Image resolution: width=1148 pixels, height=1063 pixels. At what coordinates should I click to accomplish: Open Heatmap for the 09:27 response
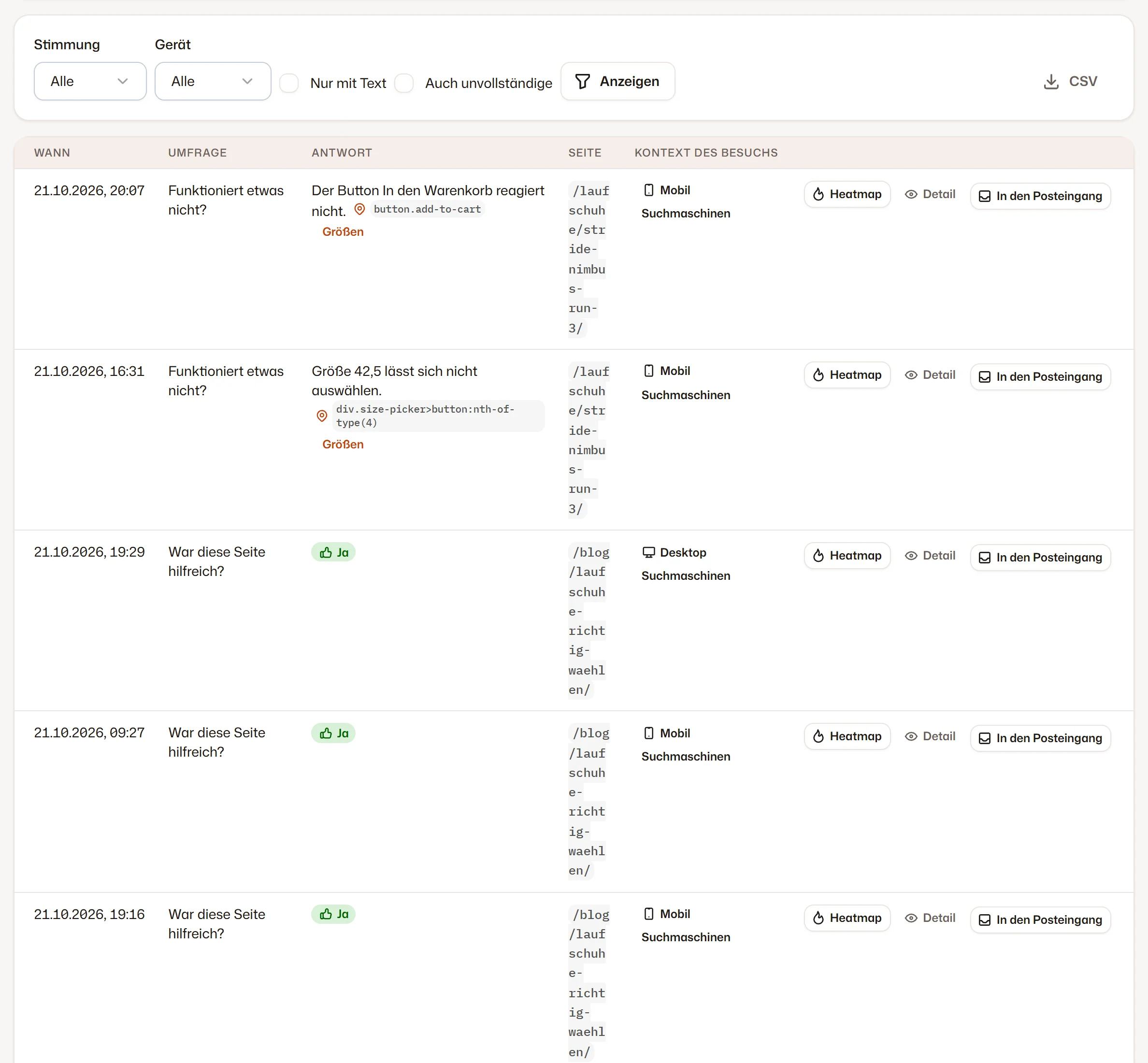(x=847, y=736)
